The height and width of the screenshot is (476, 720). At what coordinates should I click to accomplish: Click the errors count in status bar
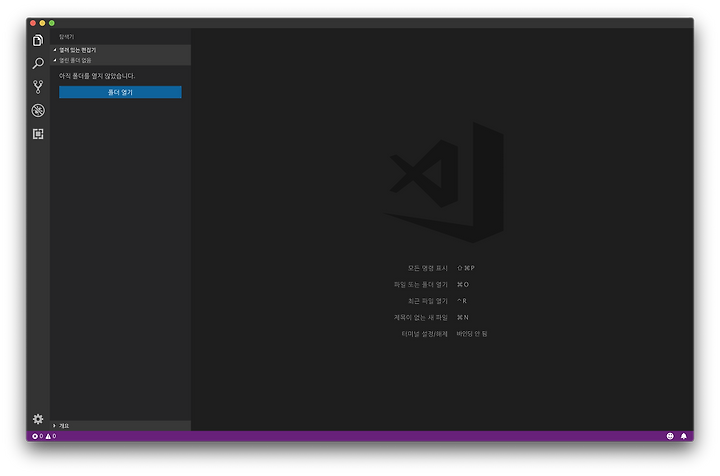[x=38, y=436]
